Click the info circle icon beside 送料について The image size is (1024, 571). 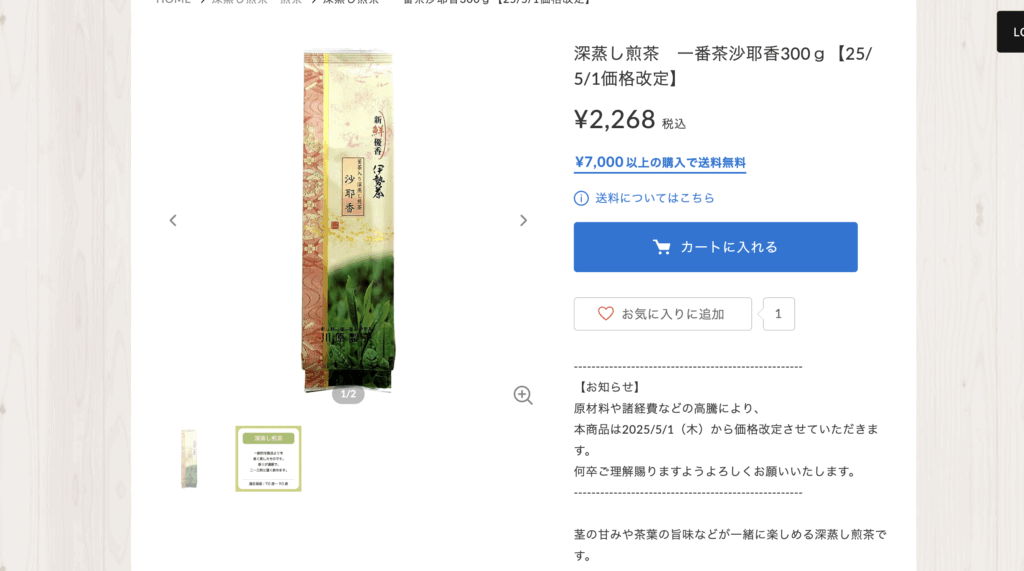click(x=581, y=198)
